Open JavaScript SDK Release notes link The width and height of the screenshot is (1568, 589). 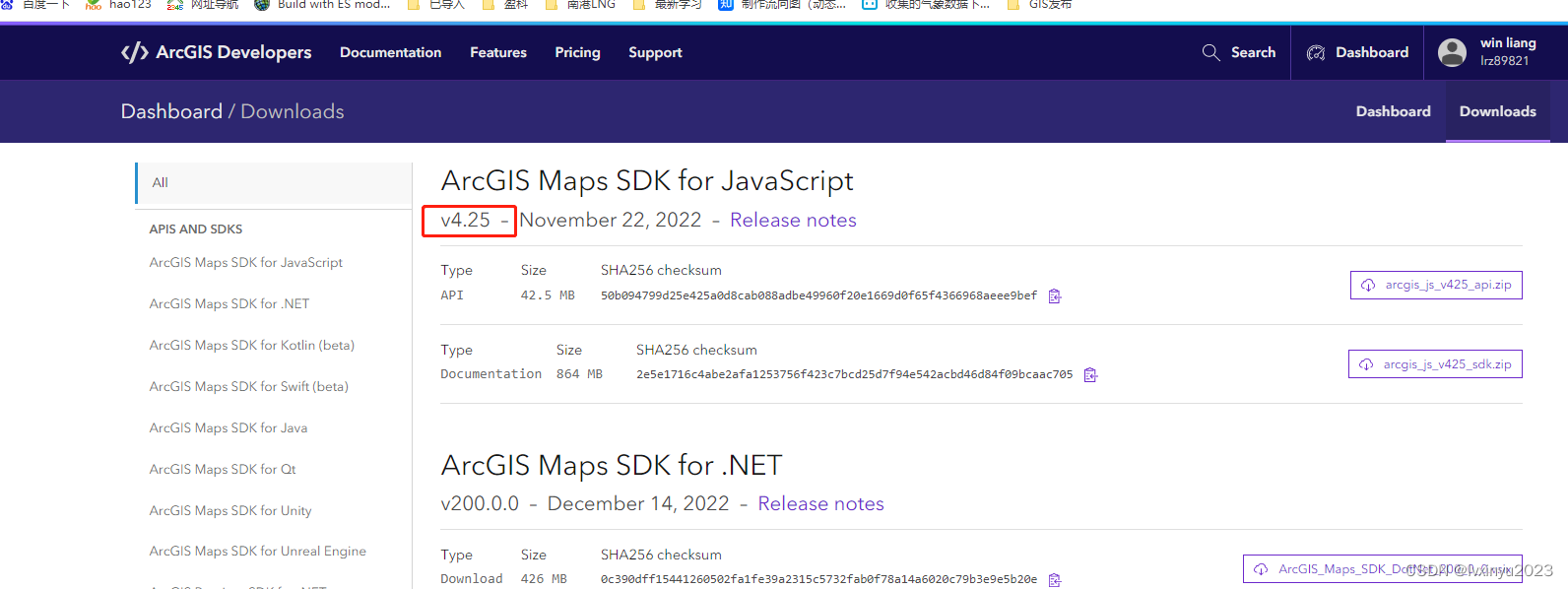pos(793,220)
